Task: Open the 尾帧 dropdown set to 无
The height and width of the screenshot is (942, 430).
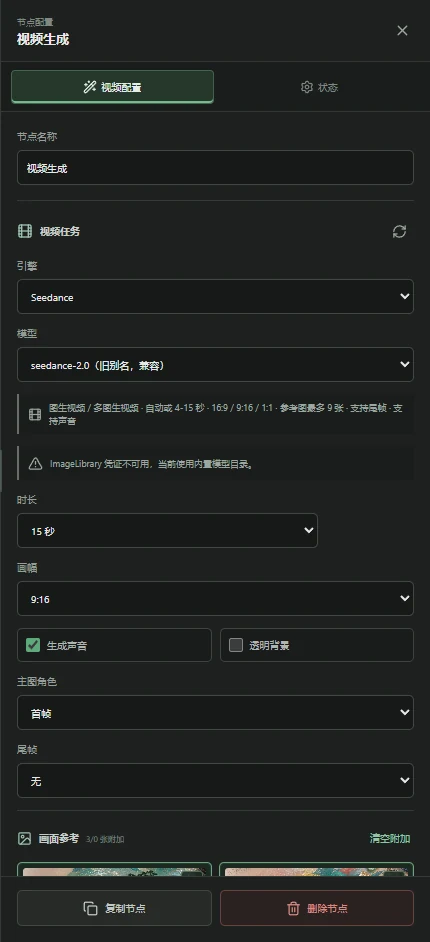Action: click(x=215, y=780)
